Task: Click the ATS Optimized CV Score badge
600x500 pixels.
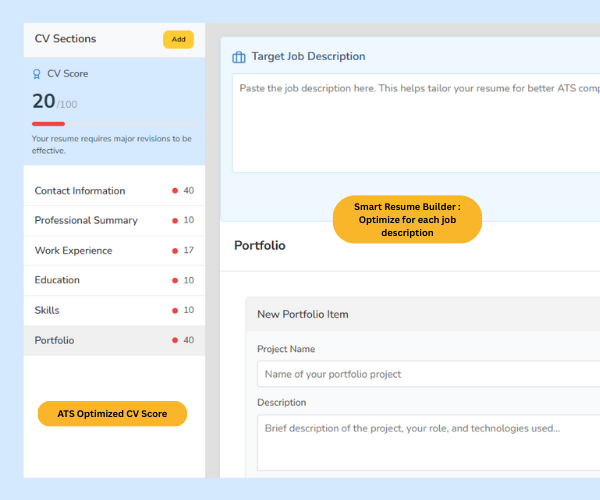Action: click(x=112, y=413)
